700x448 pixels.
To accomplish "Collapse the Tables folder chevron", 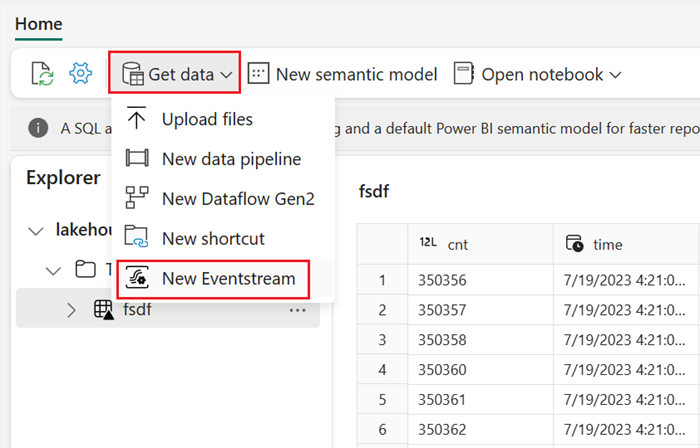I will 55,270.
